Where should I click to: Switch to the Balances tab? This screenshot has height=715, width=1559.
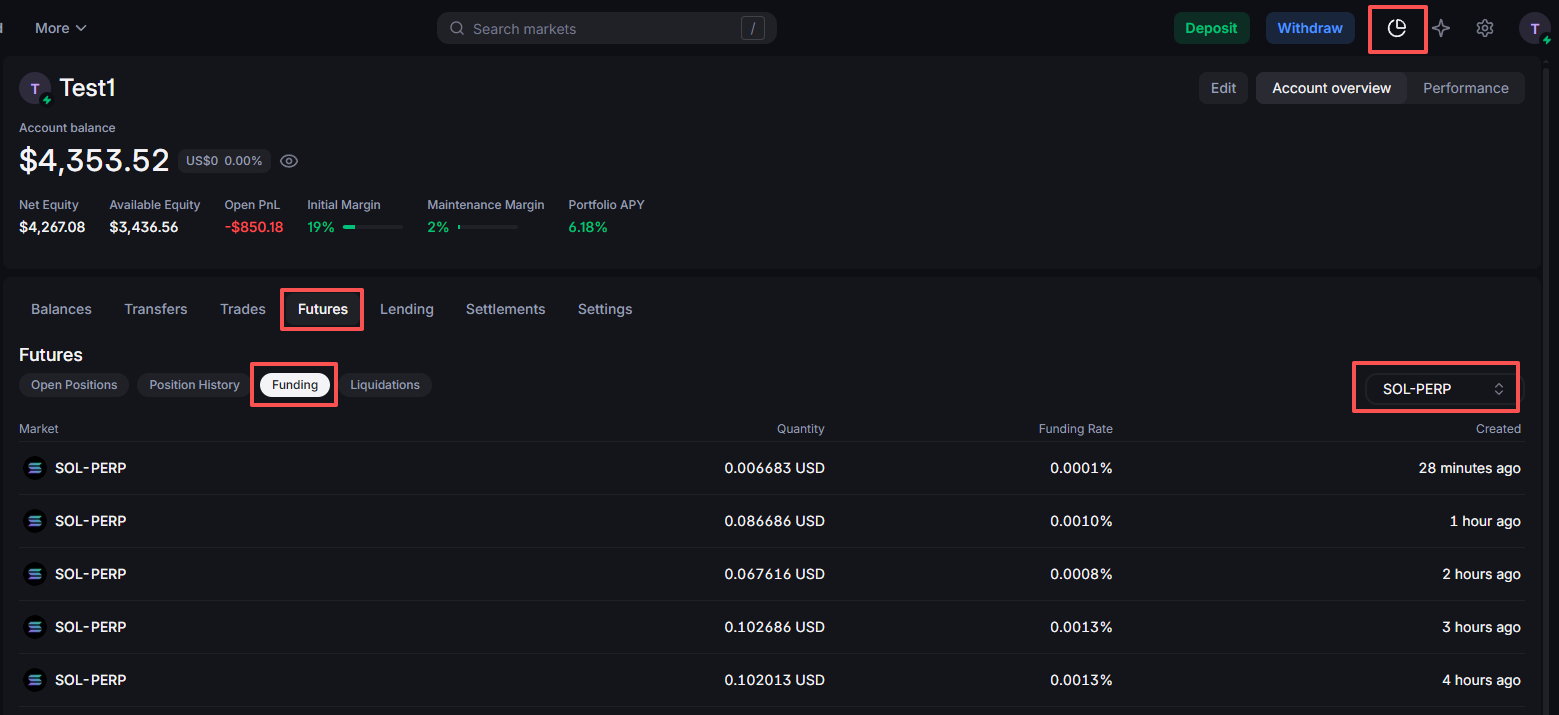(61, 309)
